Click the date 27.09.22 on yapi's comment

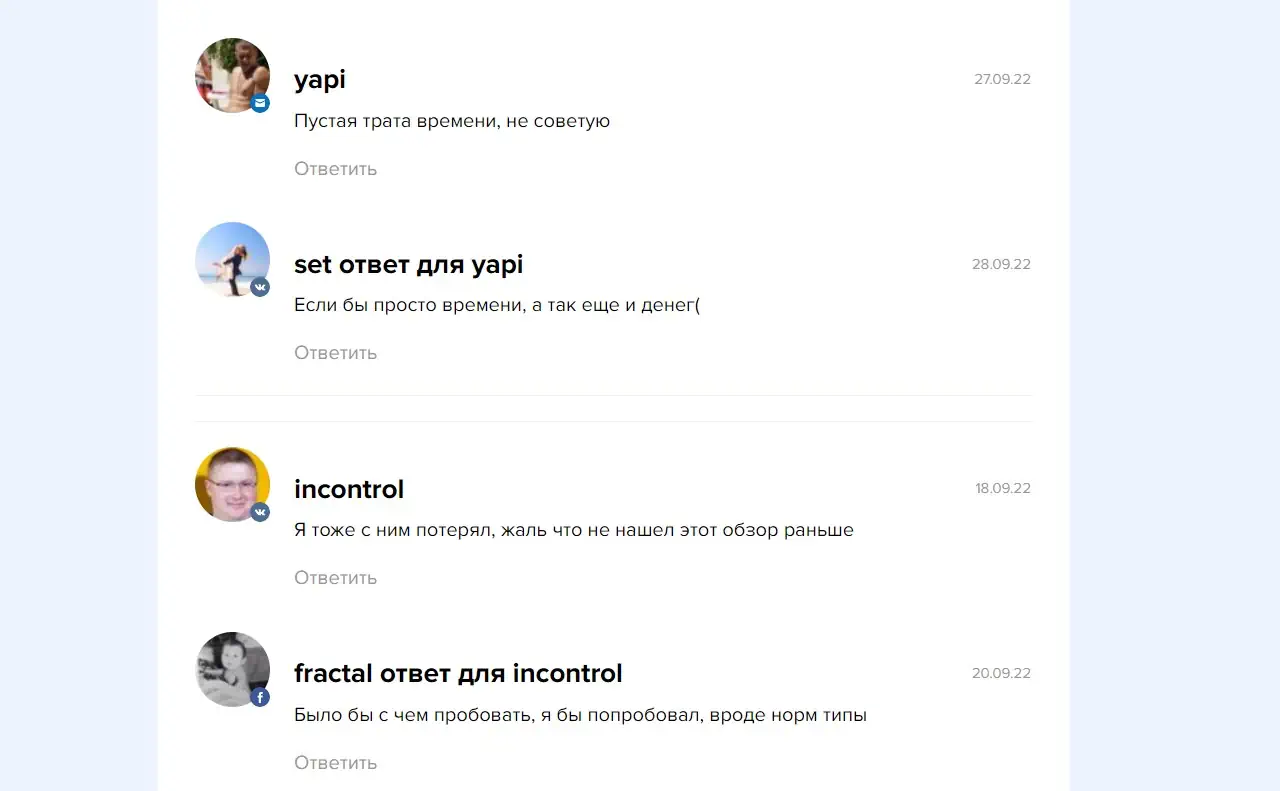[x=1002, y=79]
